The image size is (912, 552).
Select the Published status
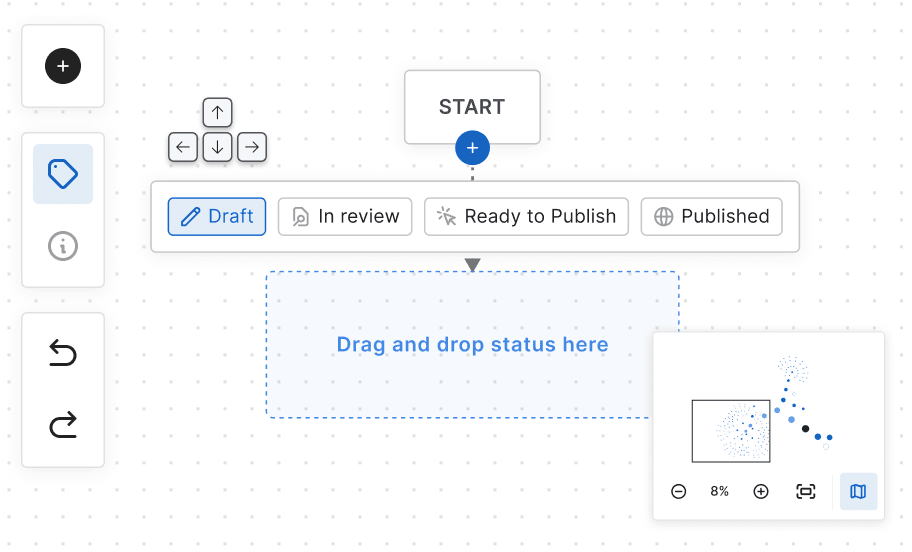point(711,216)
